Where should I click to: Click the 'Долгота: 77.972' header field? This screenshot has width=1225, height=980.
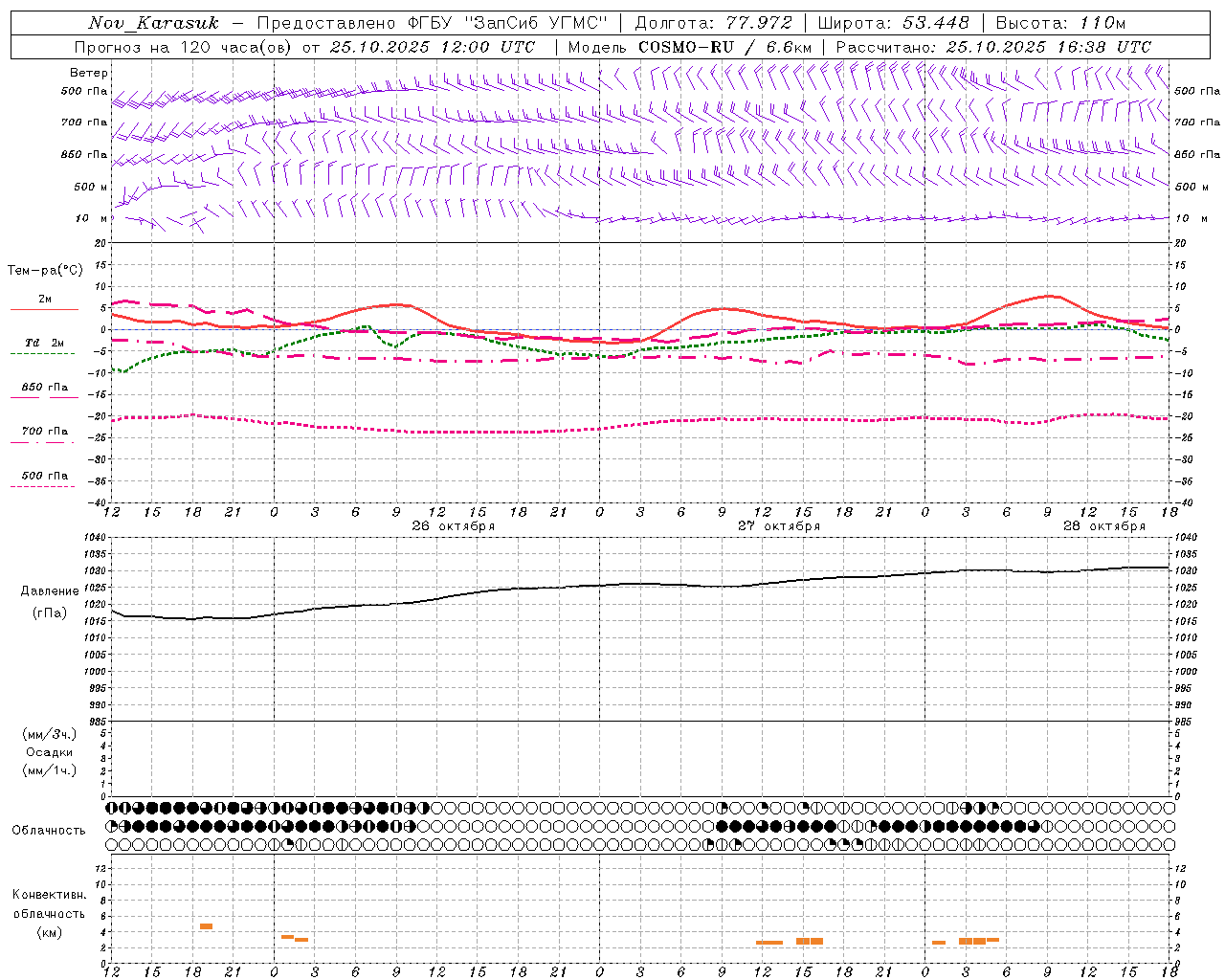713,23
